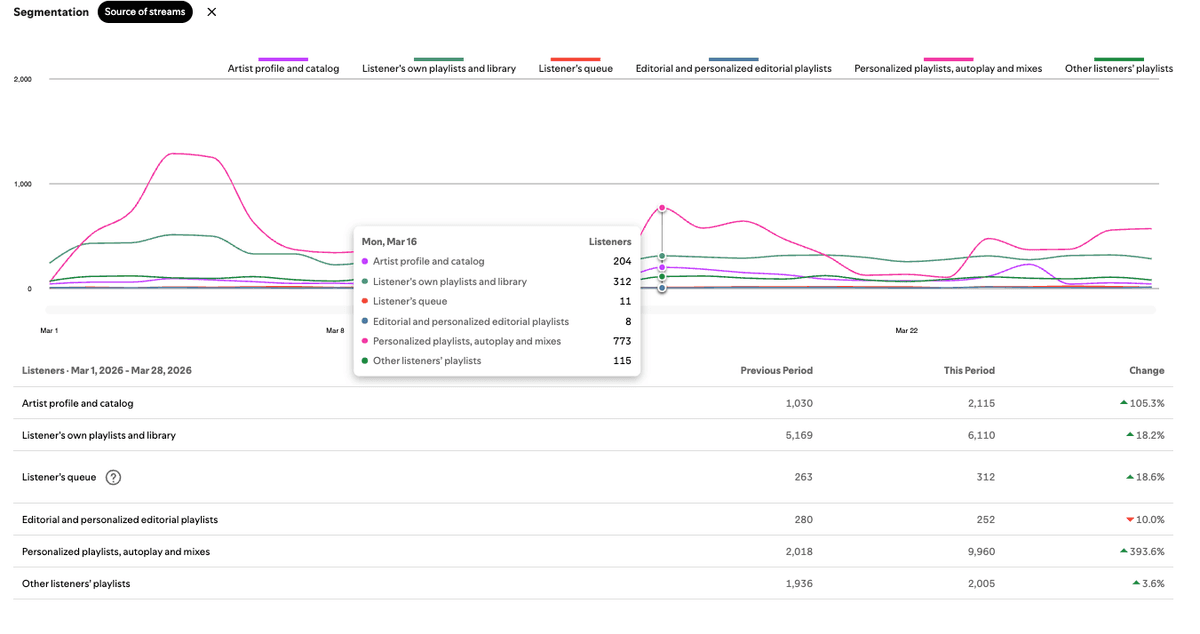Click the pink data point on the chart
Screen dimensions: 1200x634
click(x=662, y=208)
